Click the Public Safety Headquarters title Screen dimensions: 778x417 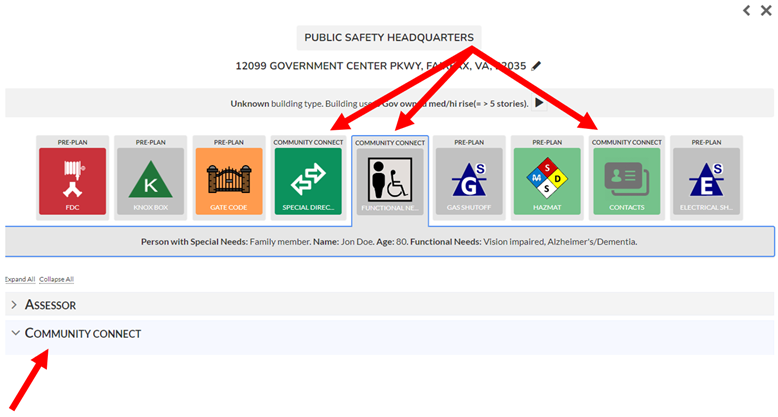(x=388, y=38)
